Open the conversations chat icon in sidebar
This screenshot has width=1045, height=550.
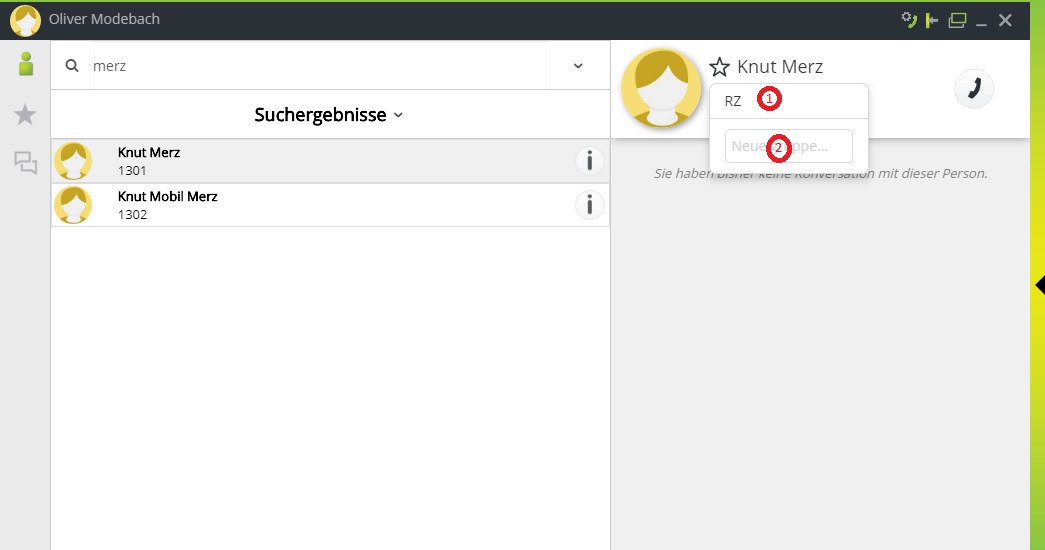click(x=25, y=163)
